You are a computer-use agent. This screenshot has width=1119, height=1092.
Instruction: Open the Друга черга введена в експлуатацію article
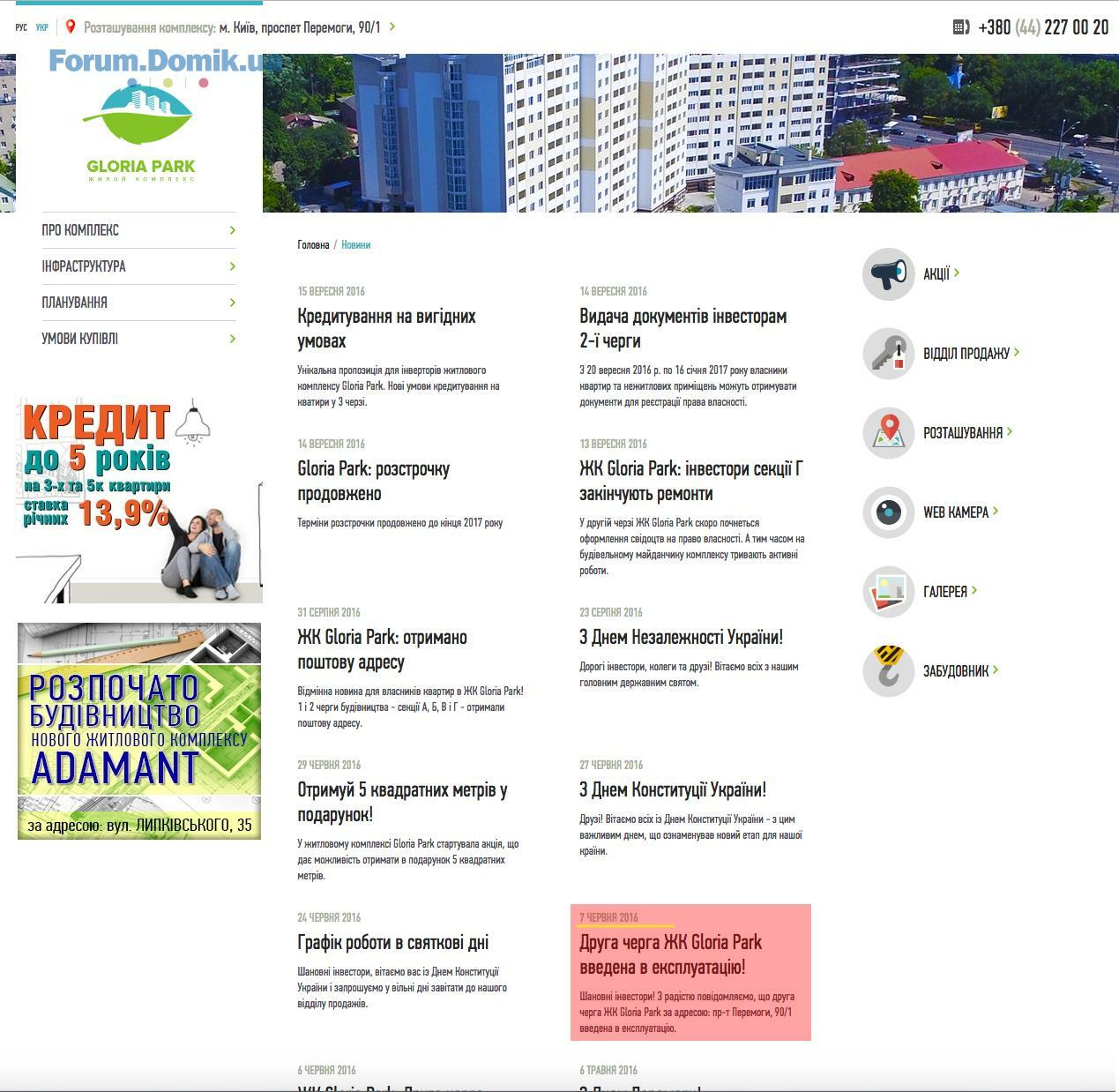(x=671, y=955)
